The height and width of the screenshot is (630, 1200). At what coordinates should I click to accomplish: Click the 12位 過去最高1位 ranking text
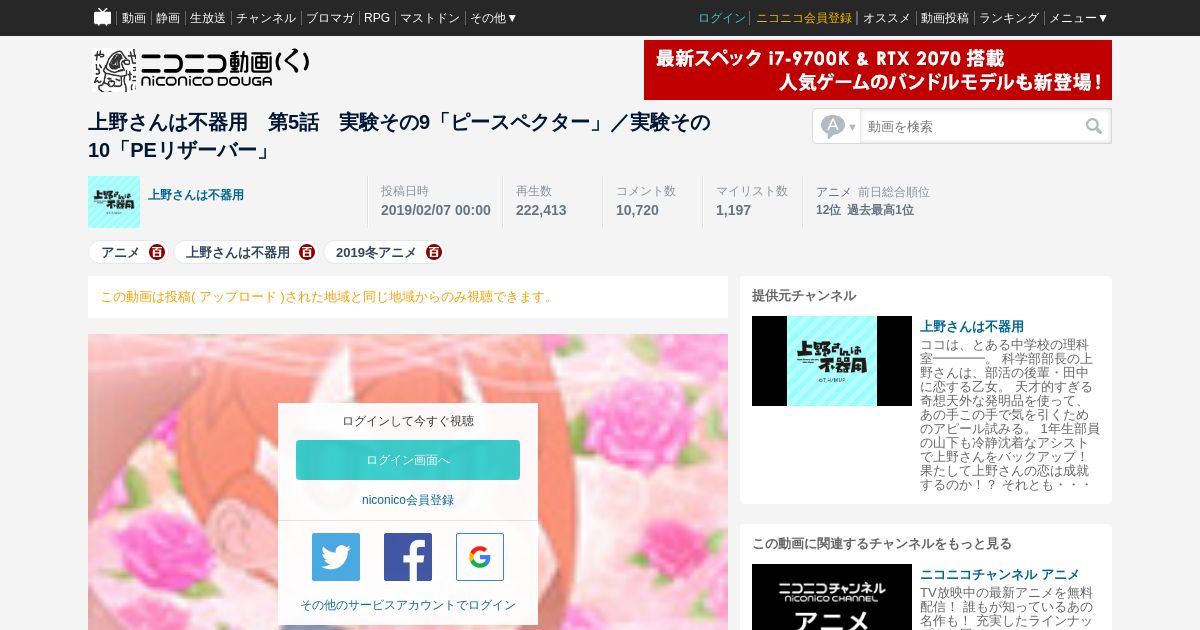(865, 210)
